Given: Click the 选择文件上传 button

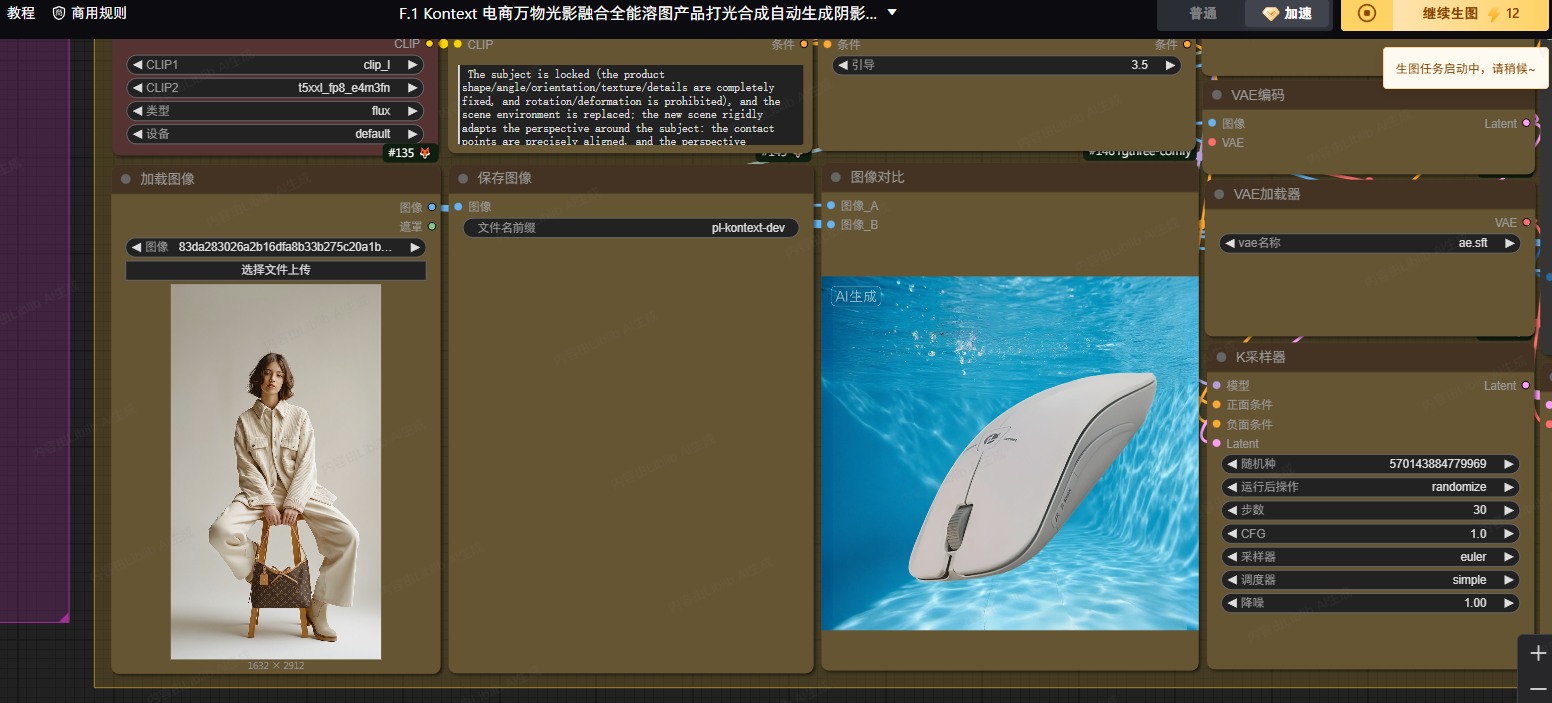Looking at the screenshot, I should 276,270.
